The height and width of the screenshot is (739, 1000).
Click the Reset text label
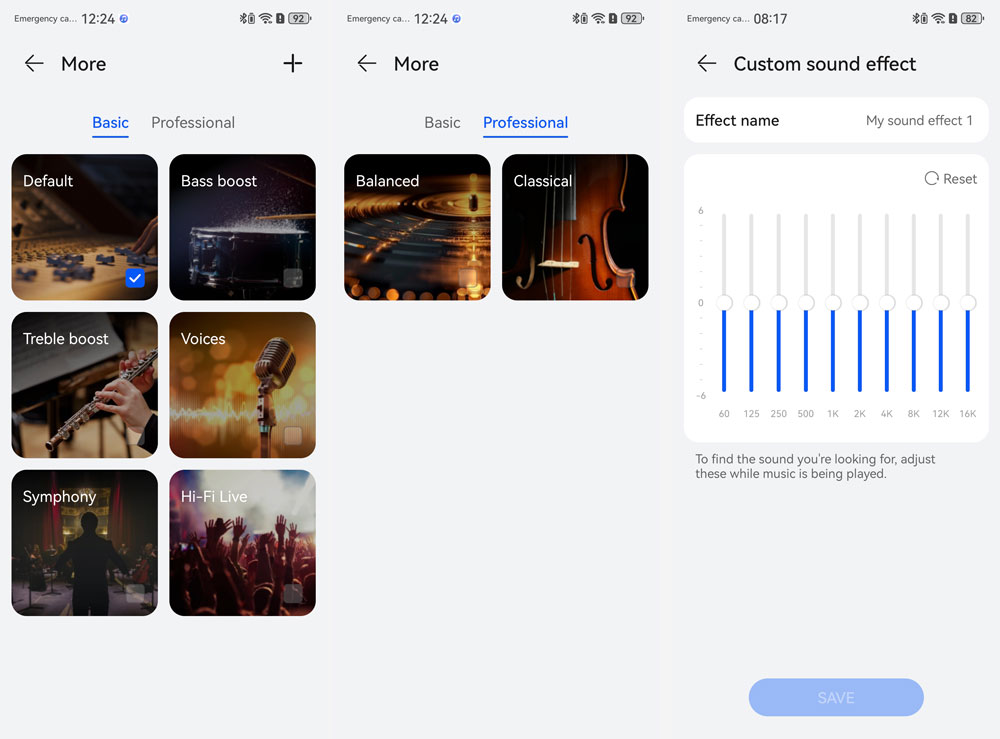[x=960, y=179]
